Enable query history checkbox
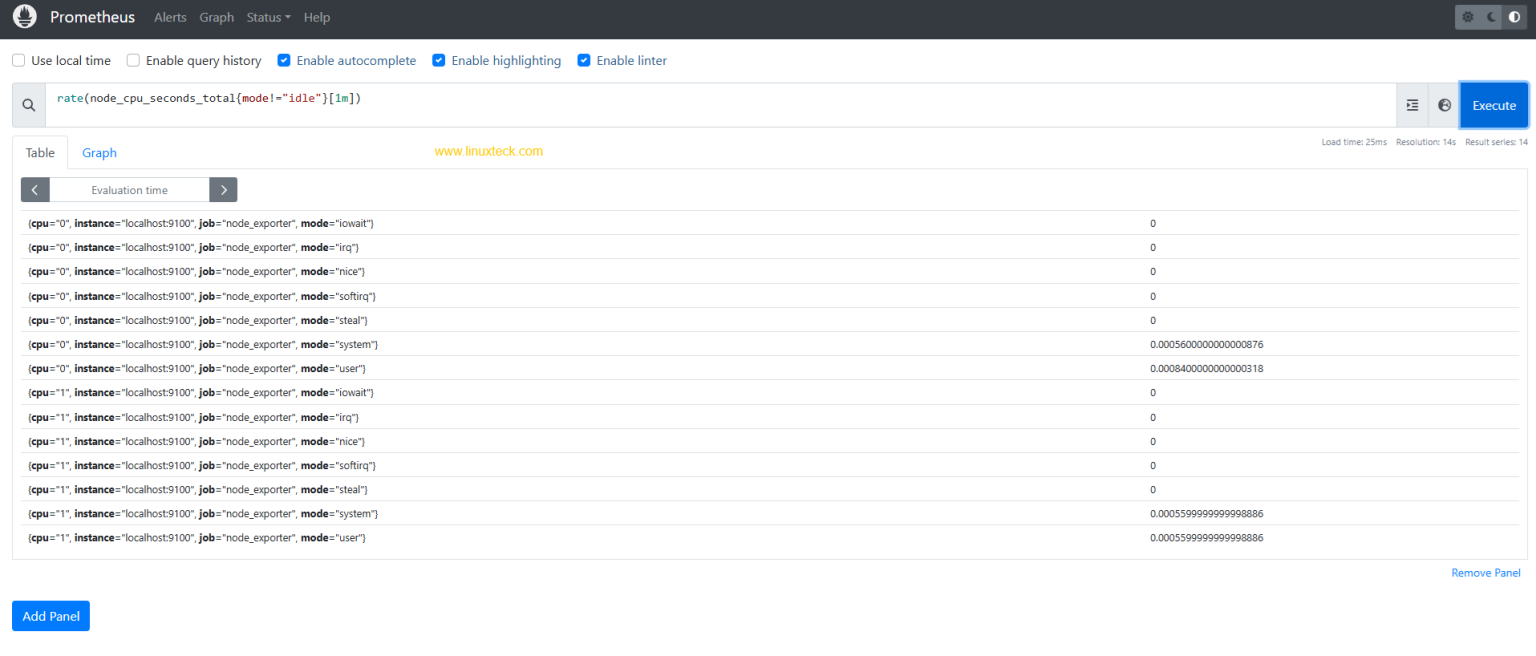Image resolution: width=1536 pixels, height=656 pixels. coord(133,61)
